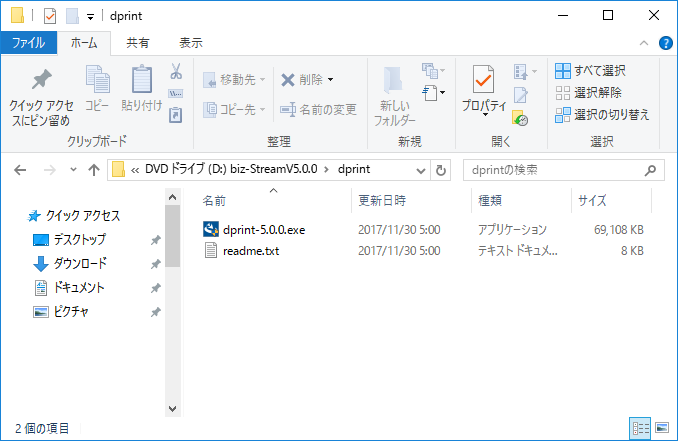The image size is (678, 441).
Task: Toggle pin on Desktop (デスクトップ) entry
Action: point(156,240)
